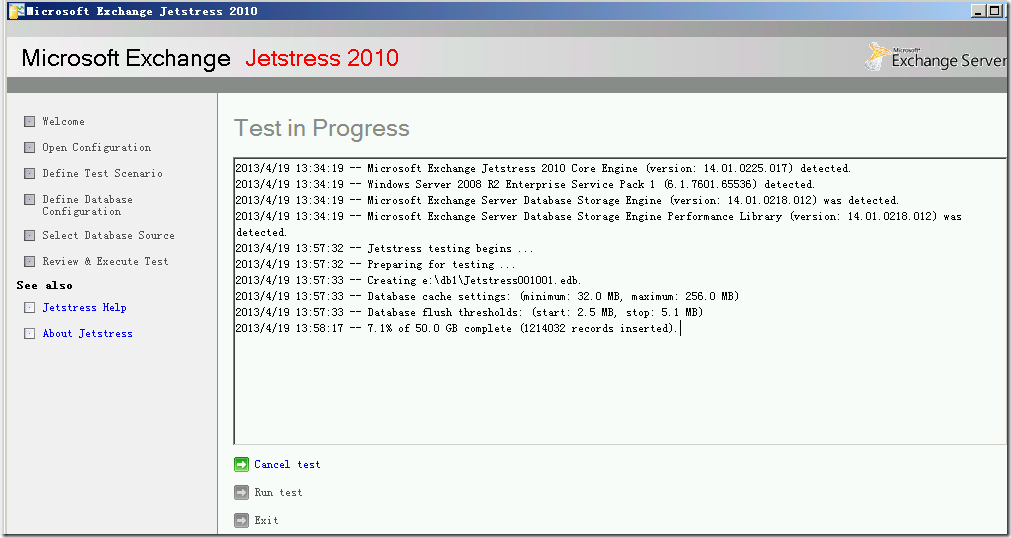
Task: Go to Open Configuration step
Action: 97,148
